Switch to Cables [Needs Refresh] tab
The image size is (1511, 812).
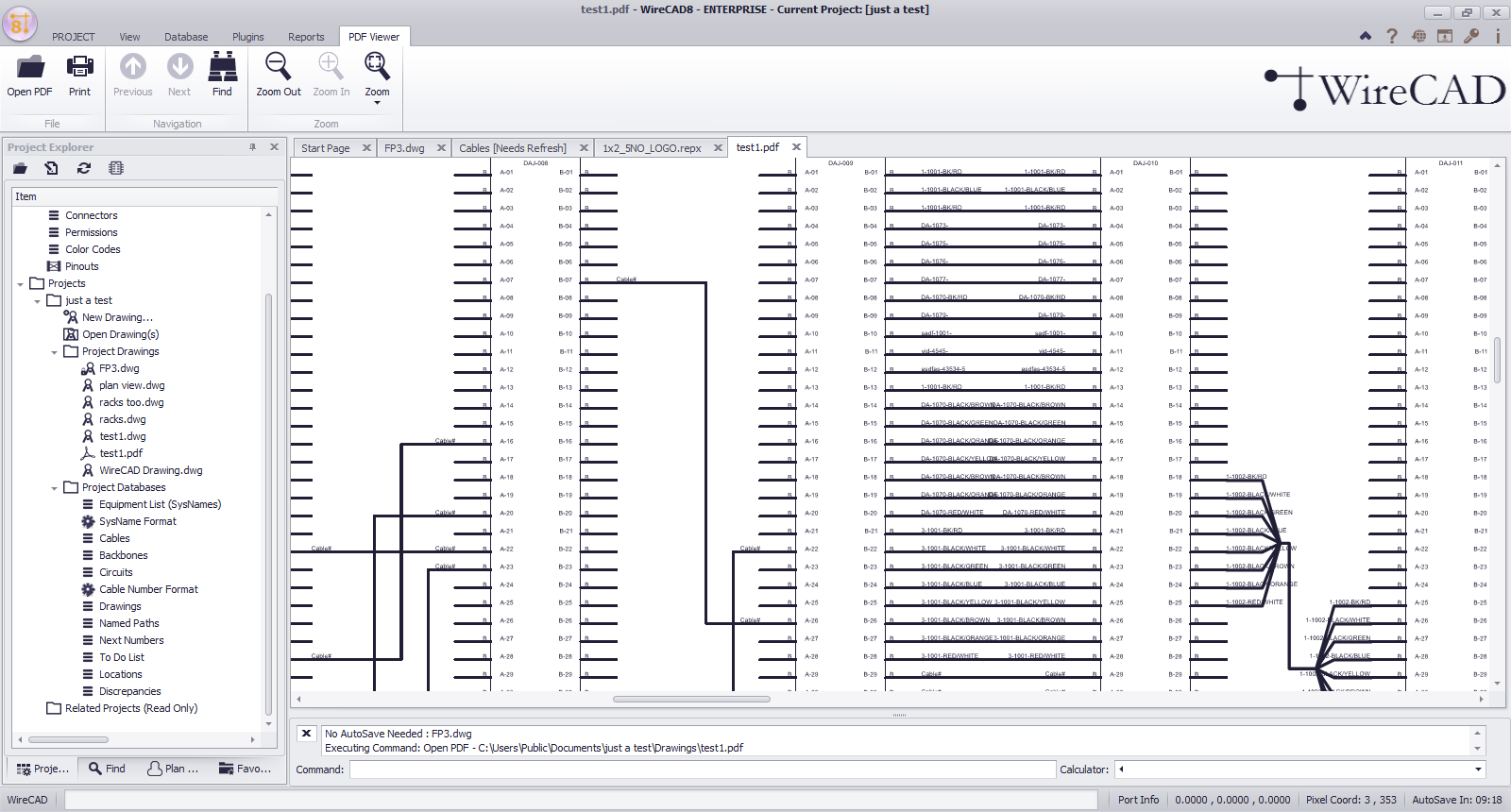tap(513, 148)
